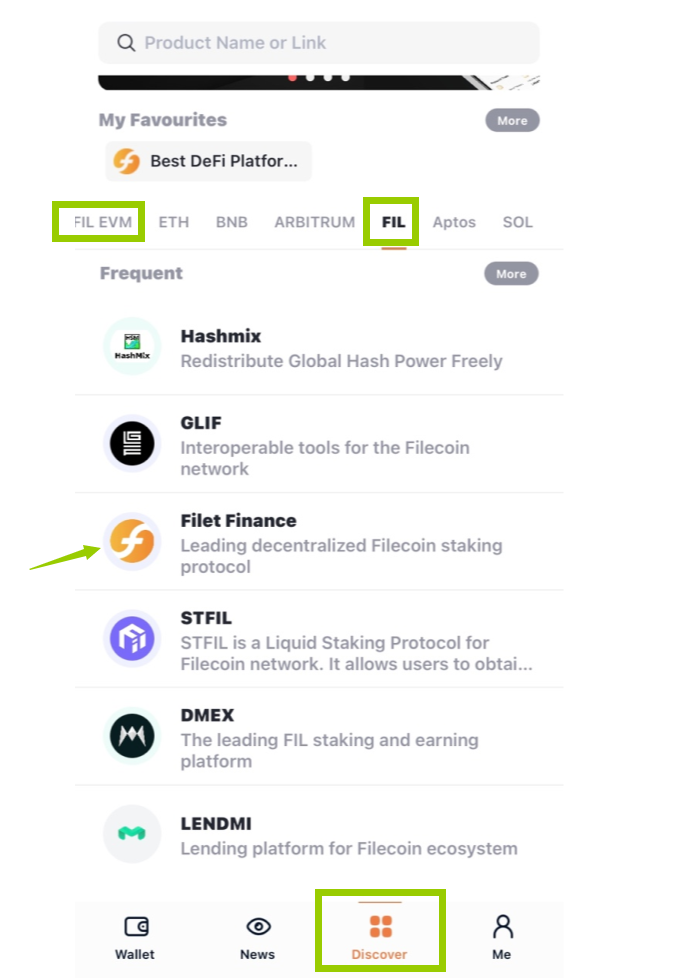This screenshot has width=679, height=978.
Task: Click More next to My Favourites
Action: (513, 120)
